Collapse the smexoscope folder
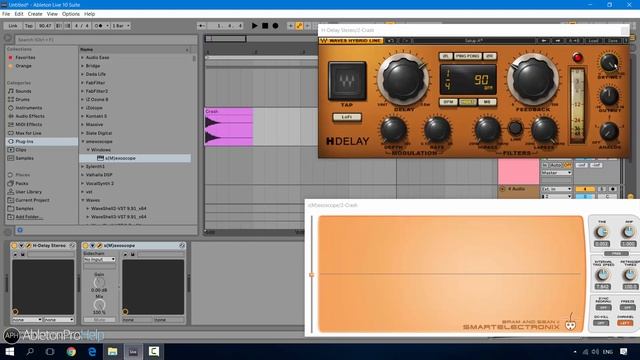Image resolution: width=640 pixels, height=360 pixels. tap(82, 142)
